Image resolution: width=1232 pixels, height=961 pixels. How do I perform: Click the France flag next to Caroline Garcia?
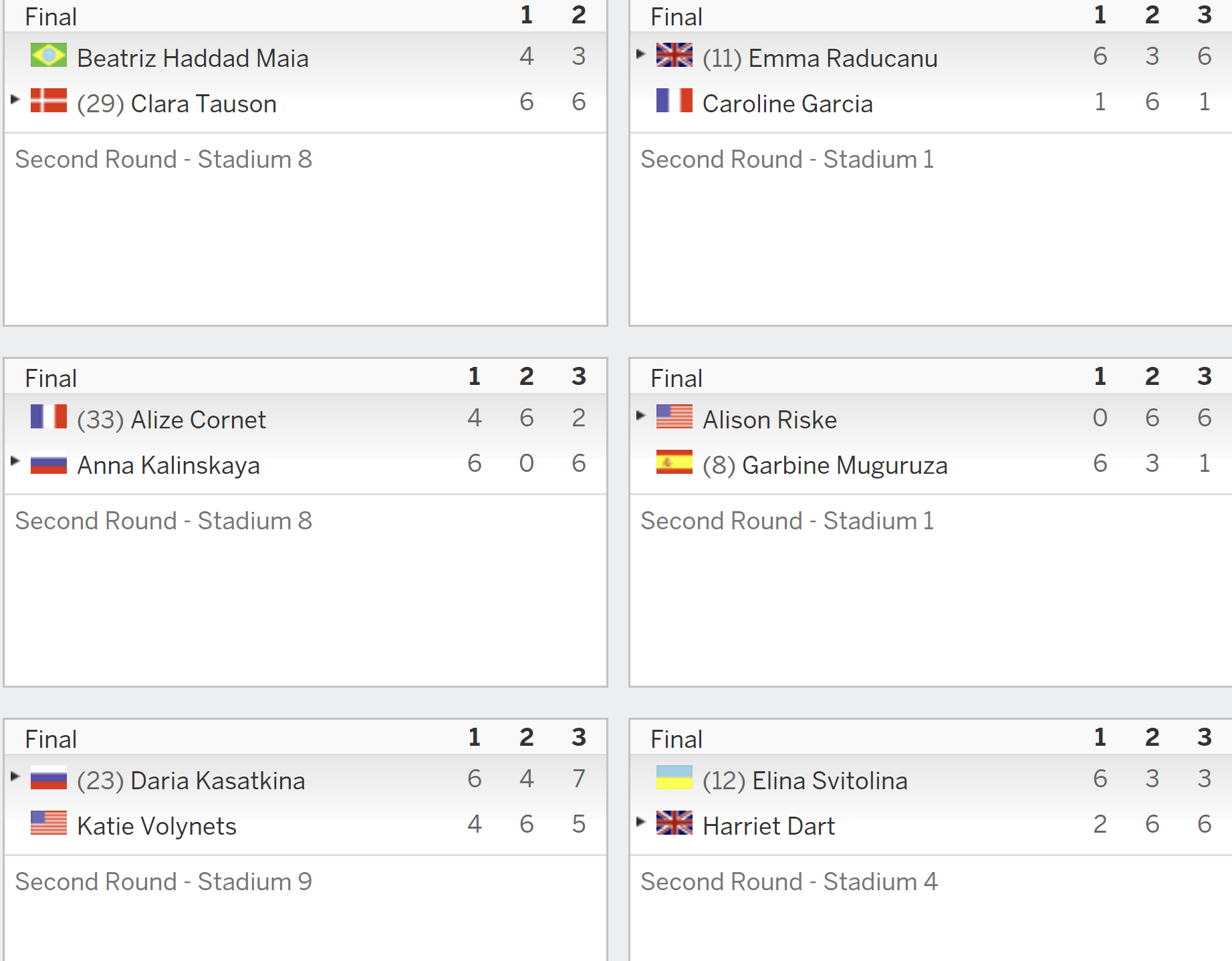tap(674, 101)
